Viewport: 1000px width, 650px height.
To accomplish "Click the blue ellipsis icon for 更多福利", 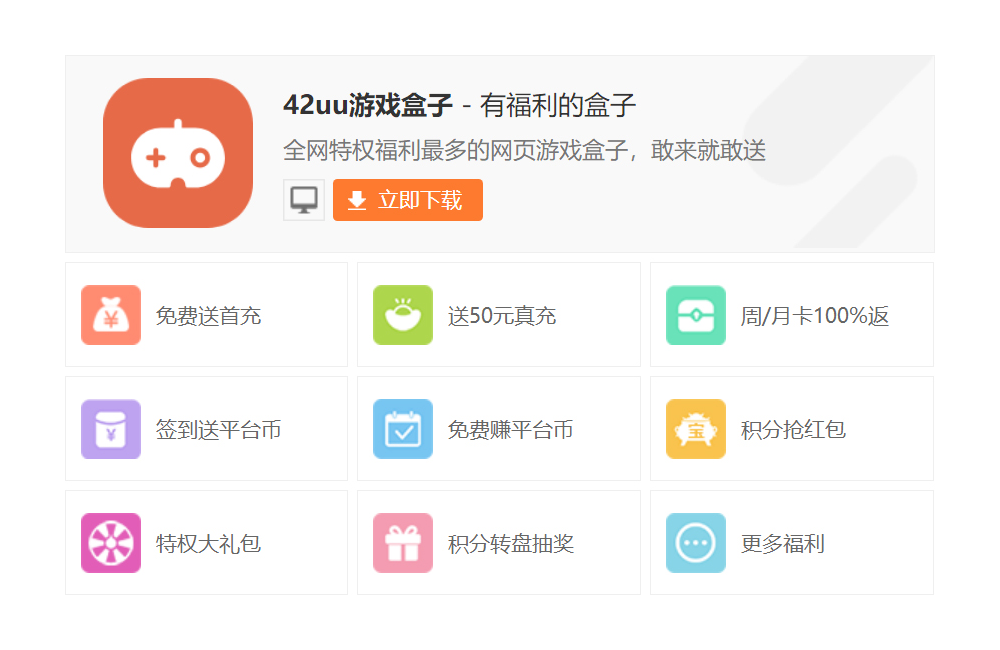I will [x=696, y=543].
